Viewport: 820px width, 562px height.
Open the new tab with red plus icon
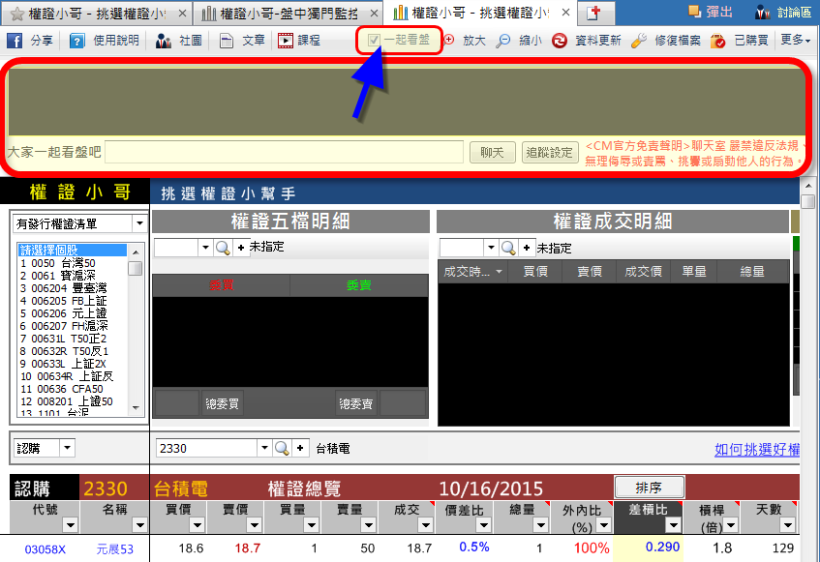tap(594, 13)
